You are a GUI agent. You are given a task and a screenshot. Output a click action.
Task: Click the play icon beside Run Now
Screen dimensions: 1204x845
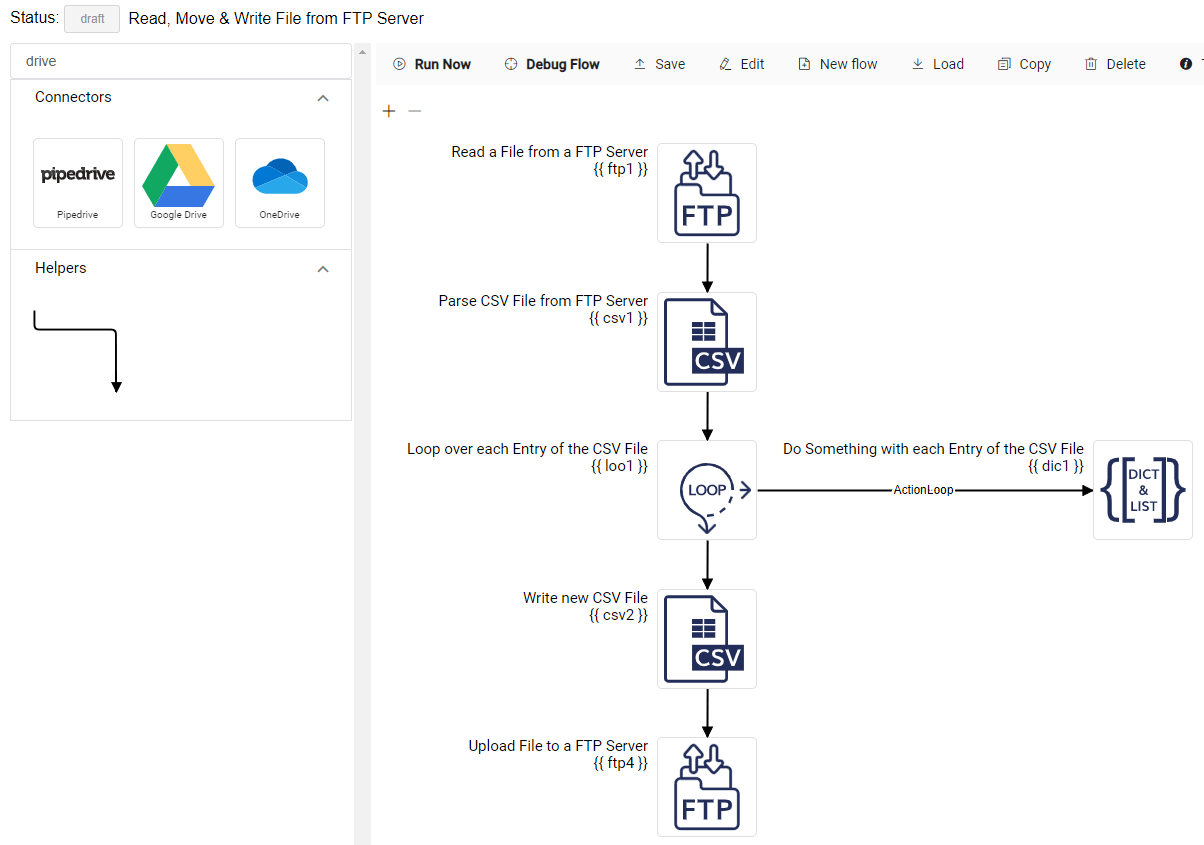point(399,64)
